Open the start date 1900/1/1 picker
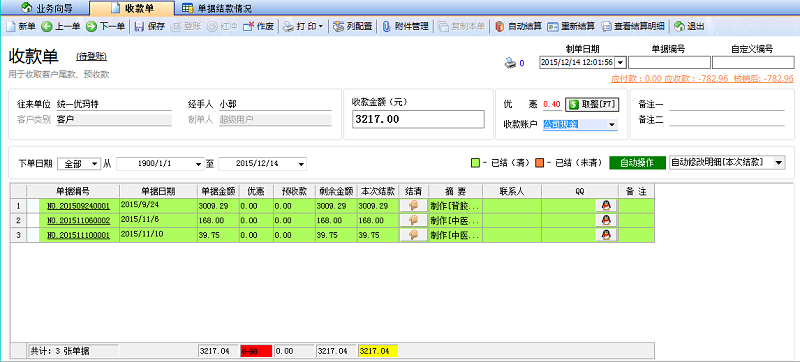The width and height of the screenshot is (800, 362). (x=198, y=164)
